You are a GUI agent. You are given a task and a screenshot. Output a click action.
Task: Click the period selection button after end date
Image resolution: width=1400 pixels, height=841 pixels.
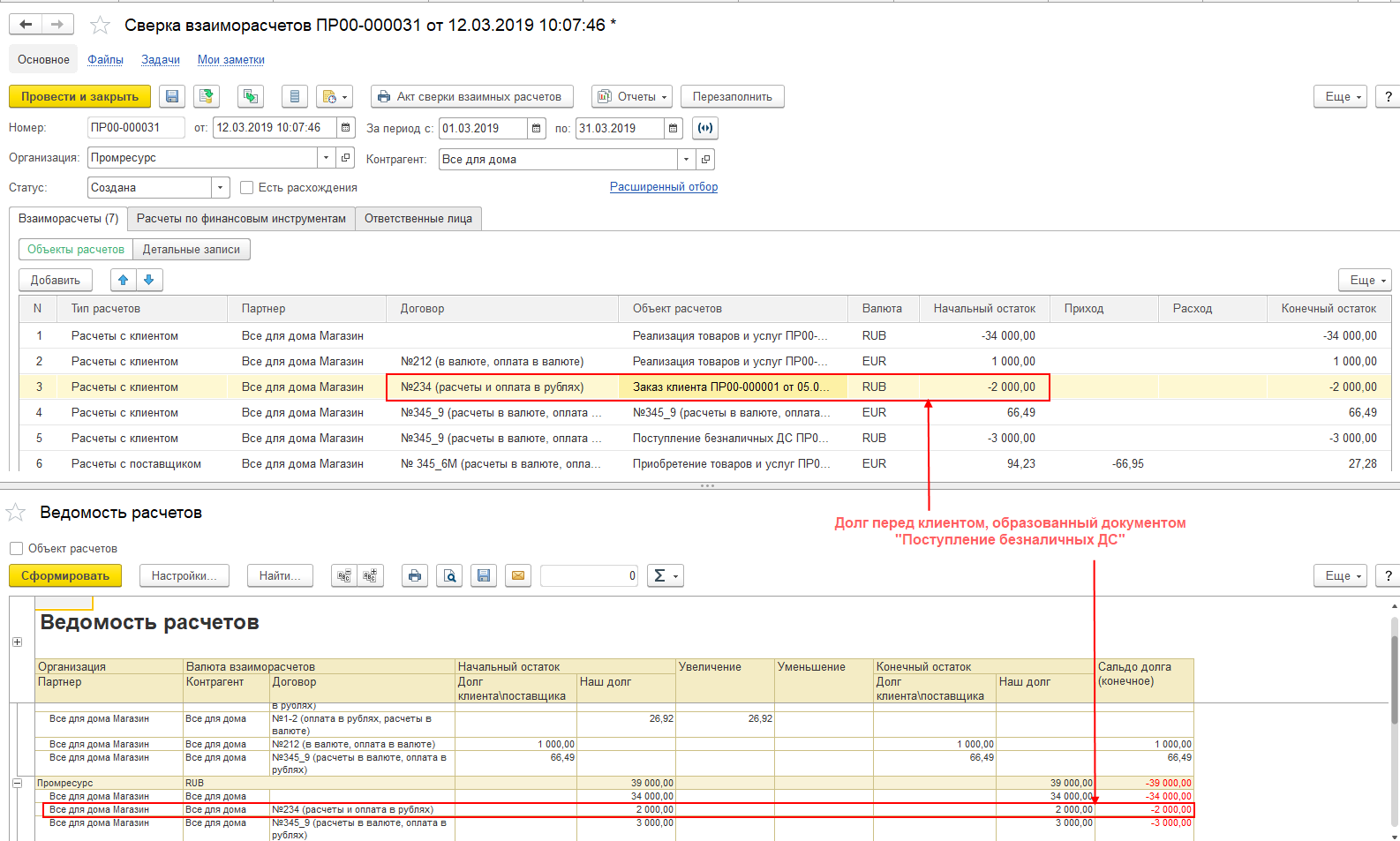click(x=704, y=129)
